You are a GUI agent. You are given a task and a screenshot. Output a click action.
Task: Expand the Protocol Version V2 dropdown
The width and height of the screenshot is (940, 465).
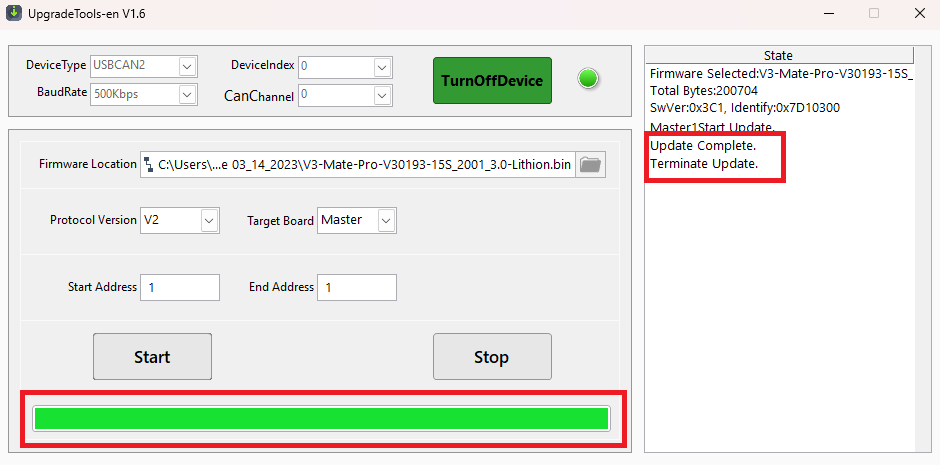pos(209,221)
